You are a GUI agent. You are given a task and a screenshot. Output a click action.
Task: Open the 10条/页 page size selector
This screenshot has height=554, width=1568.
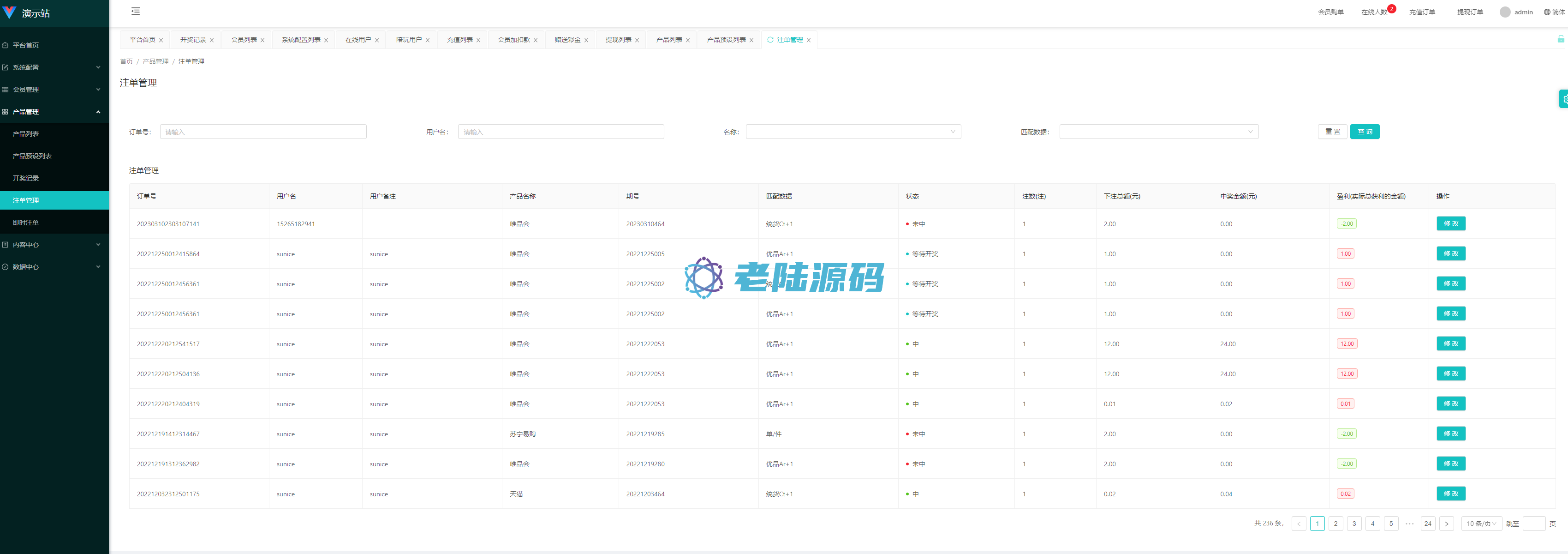click(1481, 524)
